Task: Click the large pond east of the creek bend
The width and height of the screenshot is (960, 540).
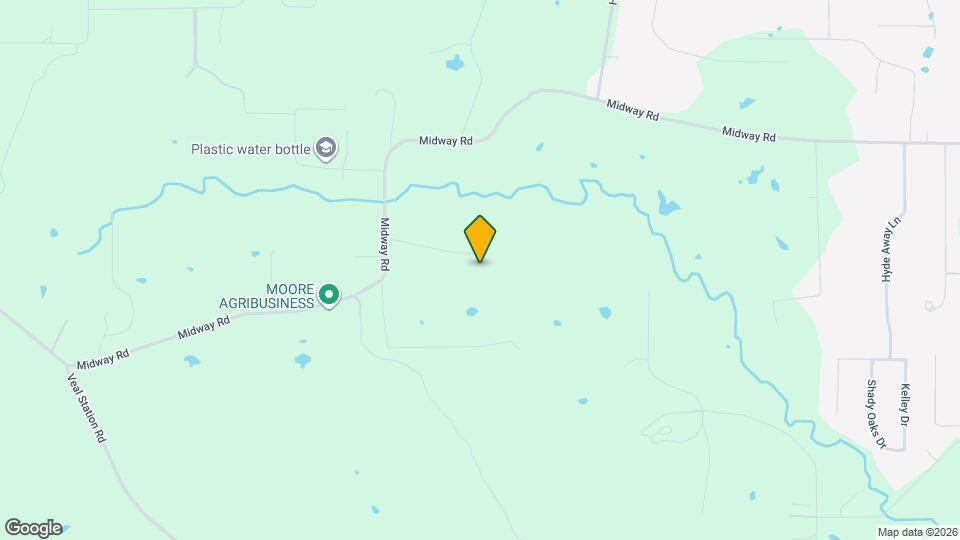Action: click(x=667, y=203)
